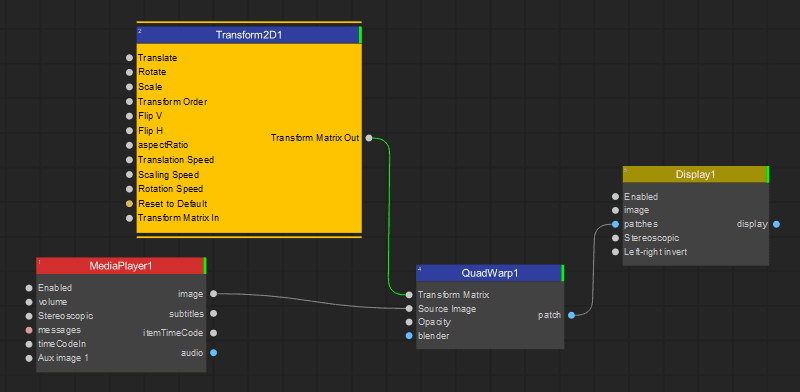The height and width of the screenshot is (392, 800).
Task: Click the 'Transform Order' label text
Action: point(172,102)
